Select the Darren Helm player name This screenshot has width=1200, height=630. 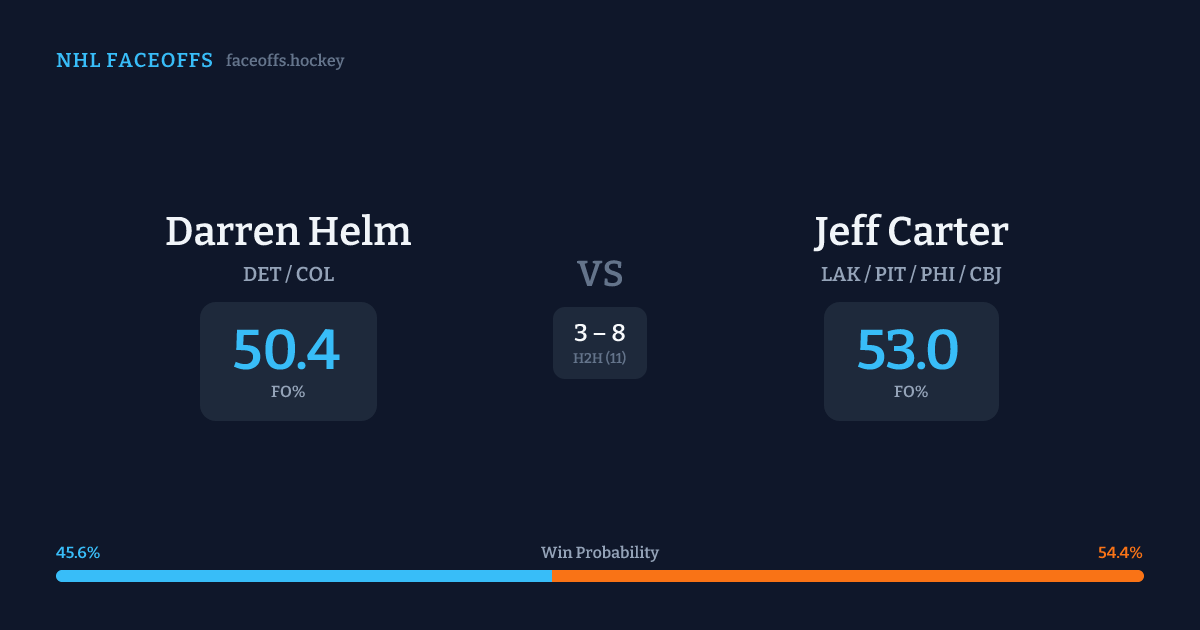click(288, 231)
